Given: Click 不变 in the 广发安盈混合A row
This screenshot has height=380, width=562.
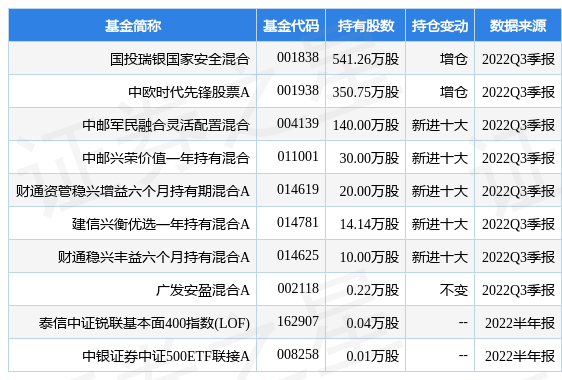Looking at the screenshot, I should coord(454,290).
